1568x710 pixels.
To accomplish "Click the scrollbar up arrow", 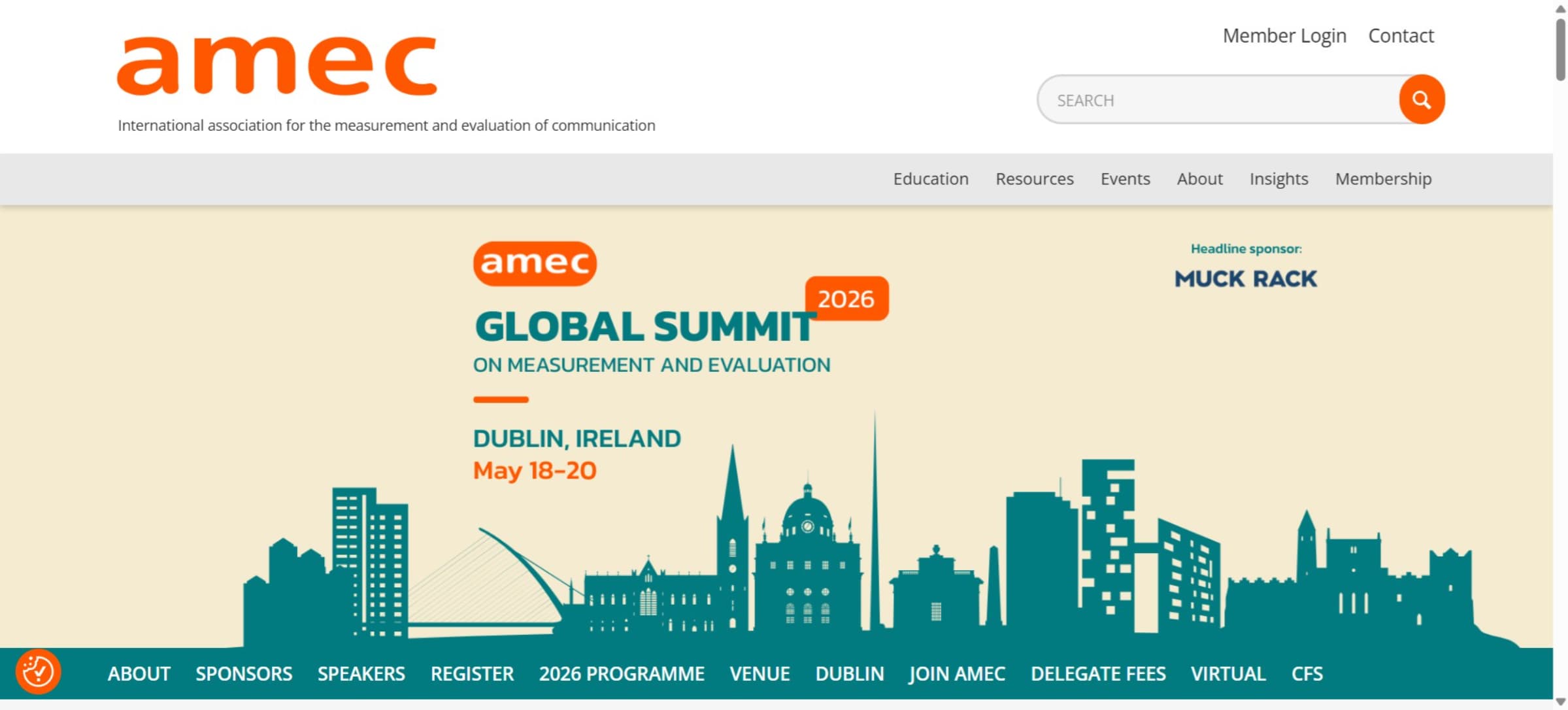I will pyautogui.click(x=1561, y=8).
